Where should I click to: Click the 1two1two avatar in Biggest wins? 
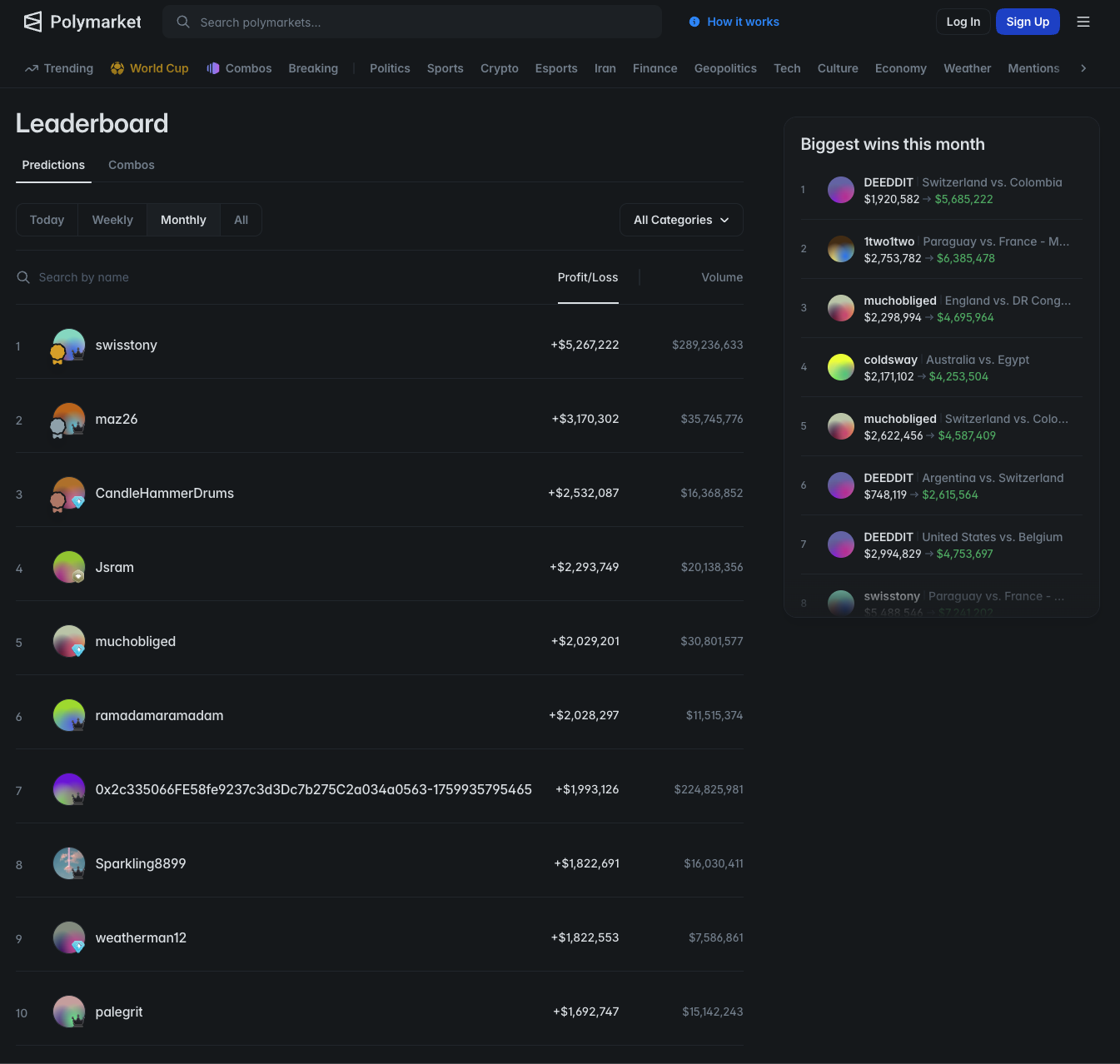841,249
